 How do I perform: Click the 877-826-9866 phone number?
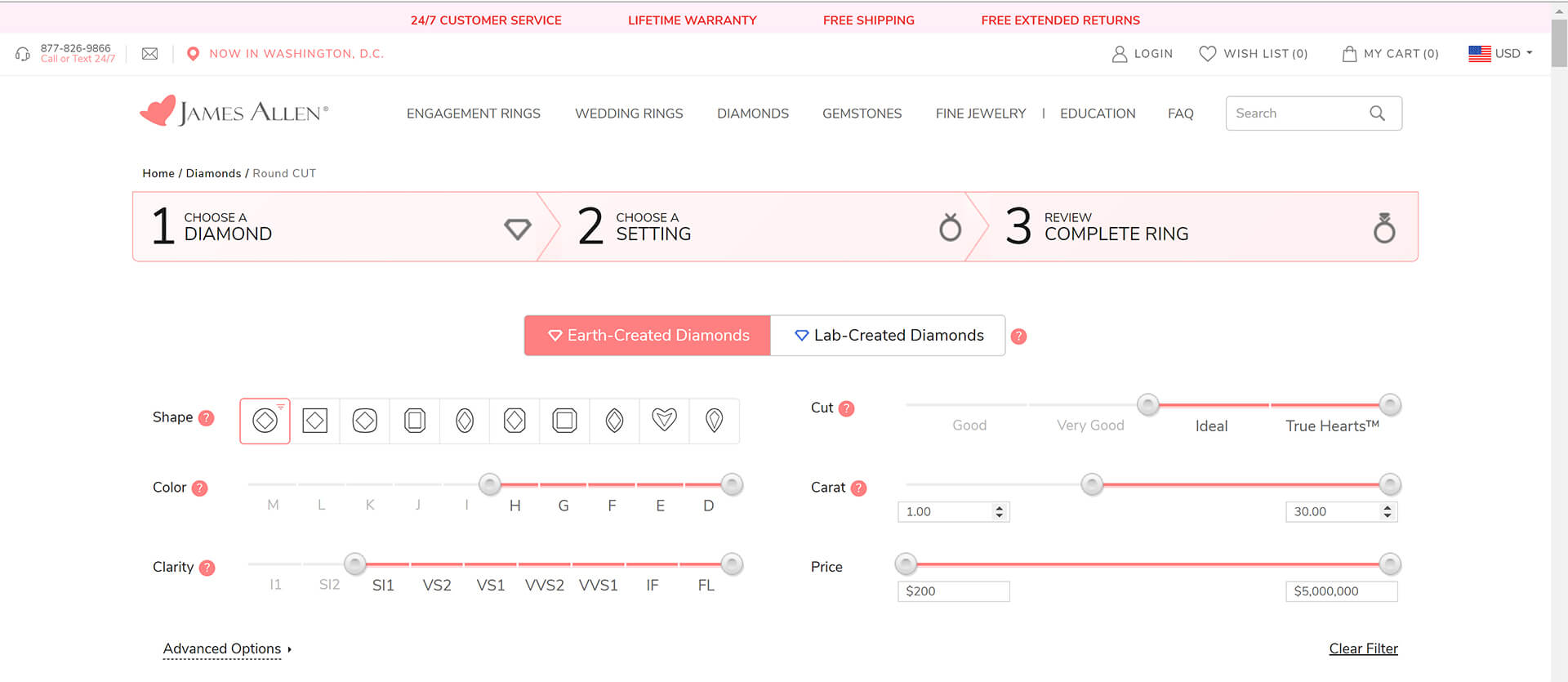(76, 48)
